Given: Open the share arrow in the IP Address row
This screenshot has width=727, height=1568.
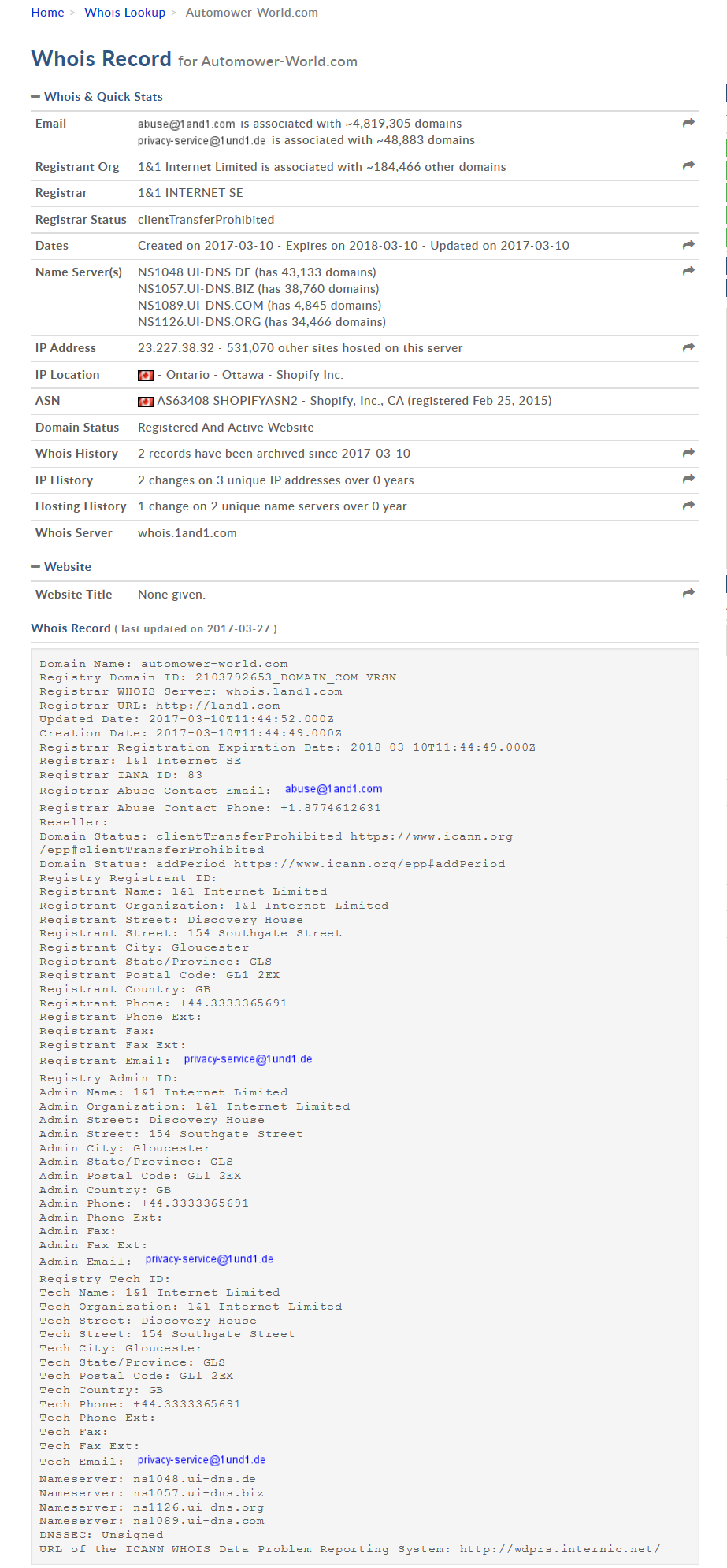Looking at the screenshot, I should coord(688,347).
